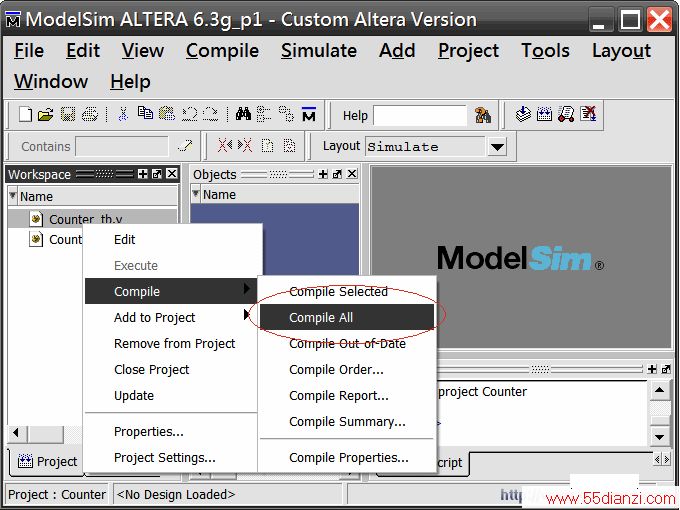Click in the Contains filter input field

[x=122, y=146]
